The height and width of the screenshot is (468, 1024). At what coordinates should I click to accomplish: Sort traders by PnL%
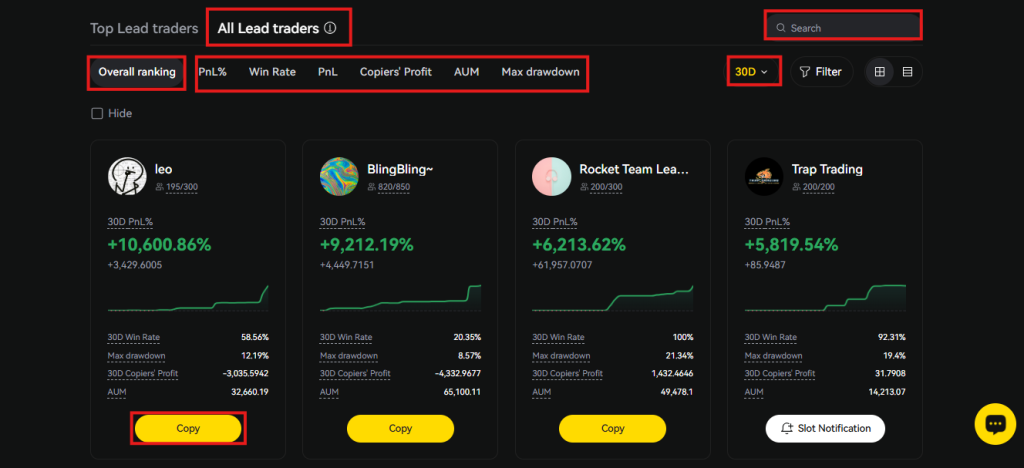(x=212, y=72)
